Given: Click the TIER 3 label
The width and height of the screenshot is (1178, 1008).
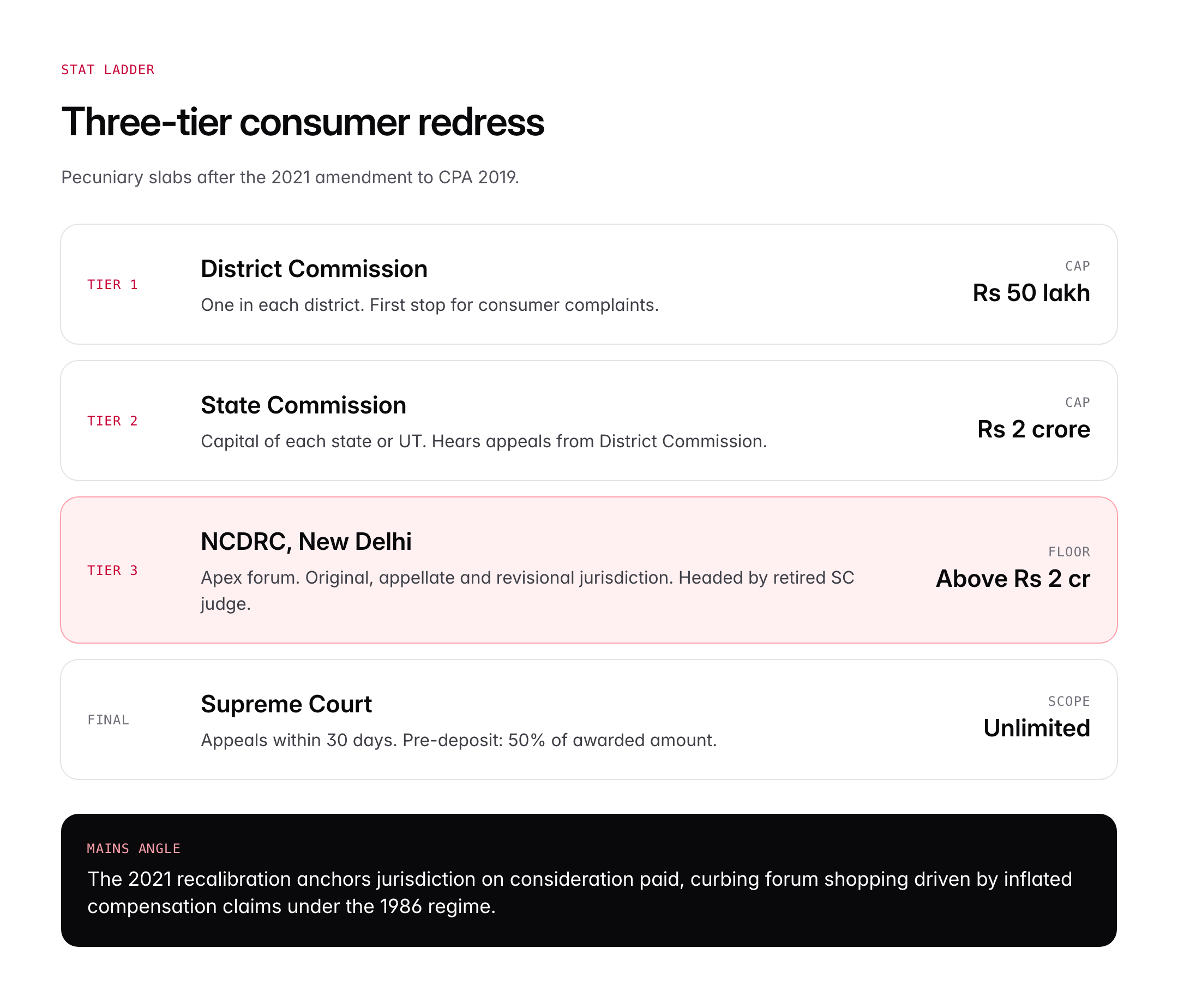Looking at the screenshot, I should click(112, 569).
